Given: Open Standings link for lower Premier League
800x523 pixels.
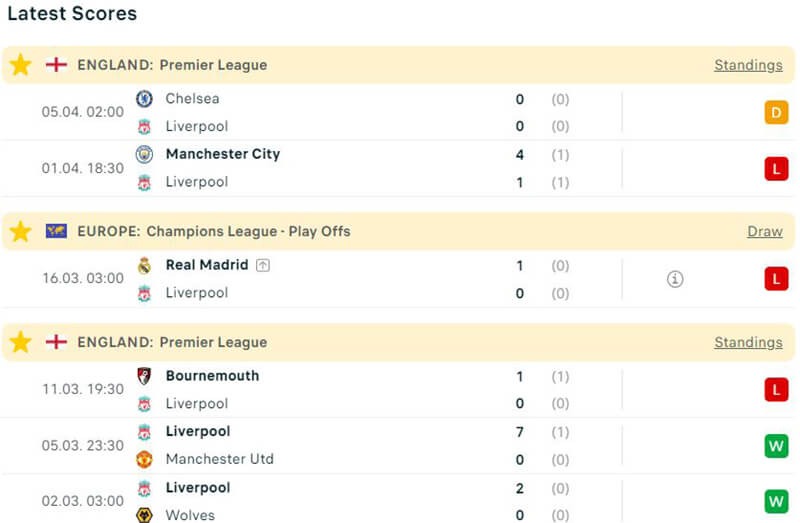Looking at the screenshot, I should coord(748,342).
